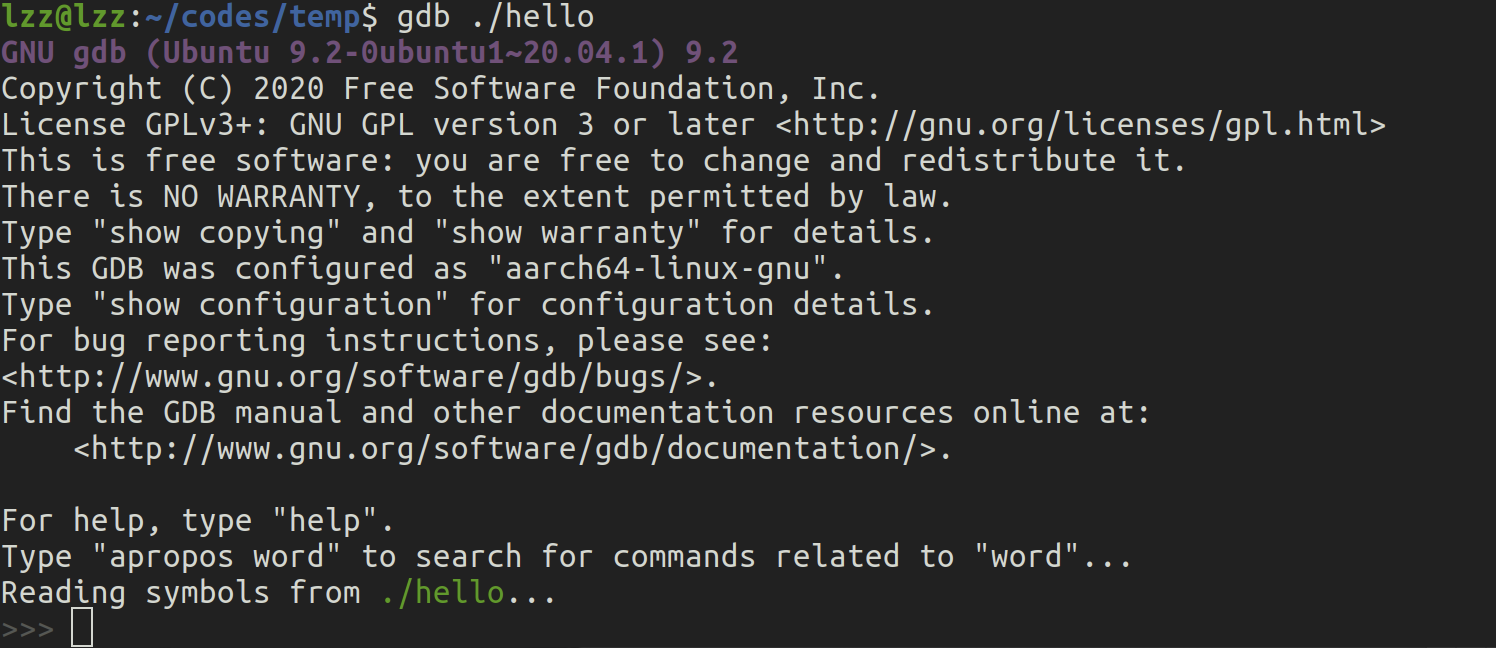1496x648 pixels.
Task: Select the GNU gdb version header line
Action: pos(370,53)
